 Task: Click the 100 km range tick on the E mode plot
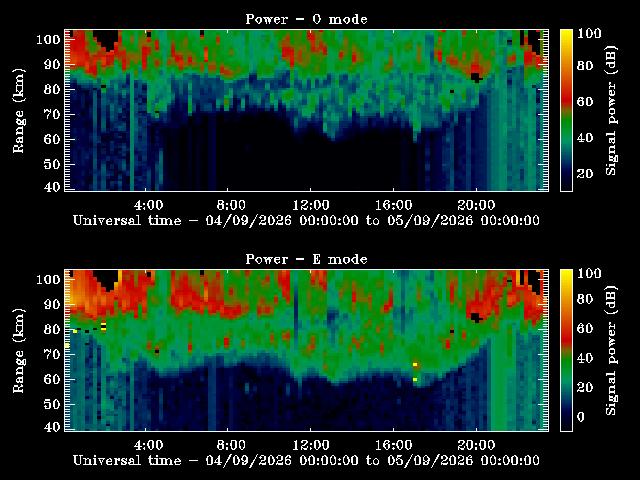click(48, 280)
